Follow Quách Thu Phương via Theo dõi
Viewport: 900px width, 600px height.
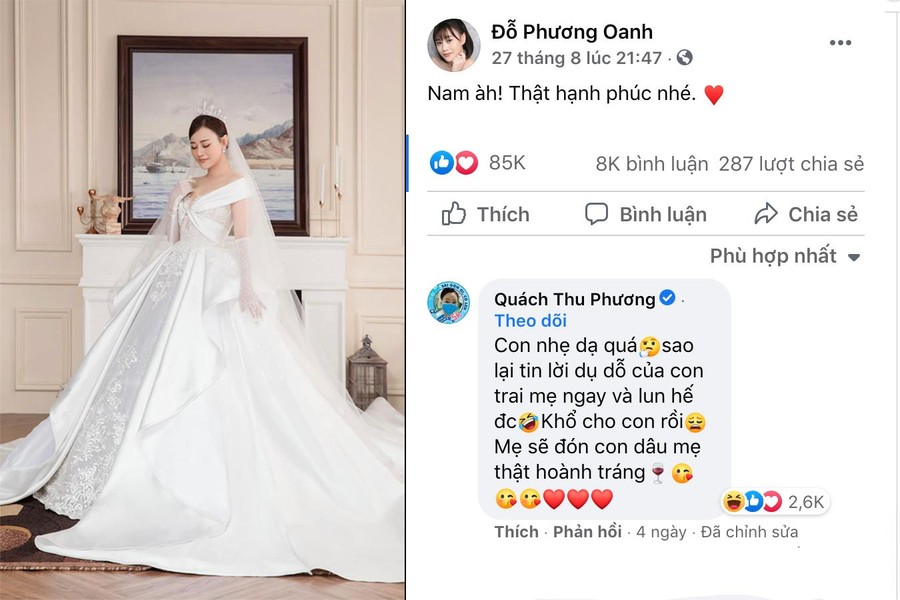530,320
